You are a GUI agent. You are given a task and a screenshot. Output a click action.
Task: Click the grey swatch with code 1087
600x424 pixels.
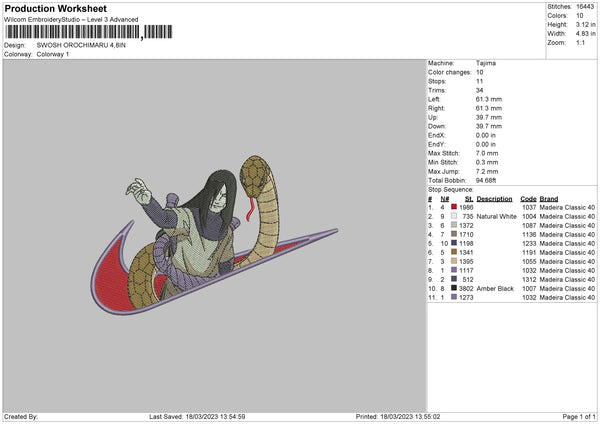454,225
